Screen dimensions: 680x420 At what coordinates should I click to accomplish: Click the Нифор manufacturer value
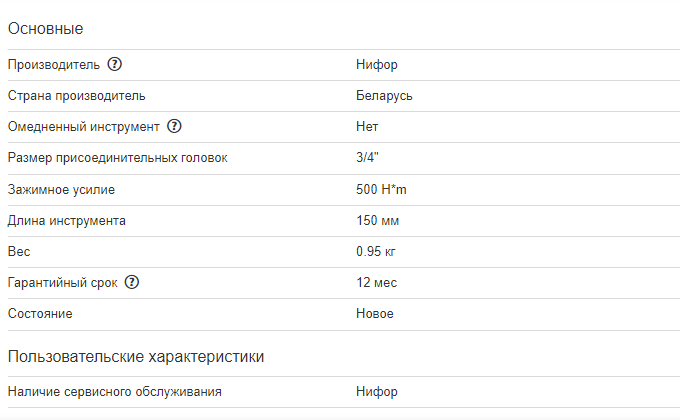(376, 65)
